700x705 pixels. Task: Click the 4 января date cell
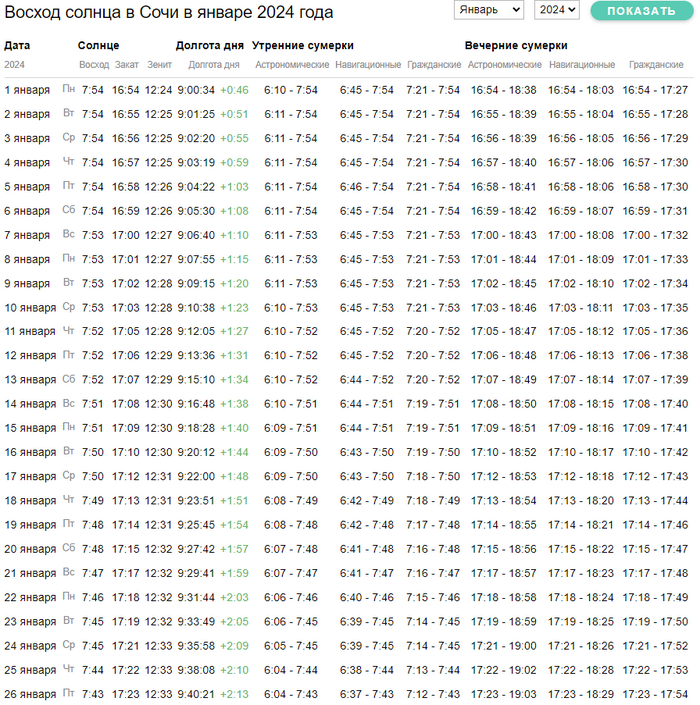27,163
